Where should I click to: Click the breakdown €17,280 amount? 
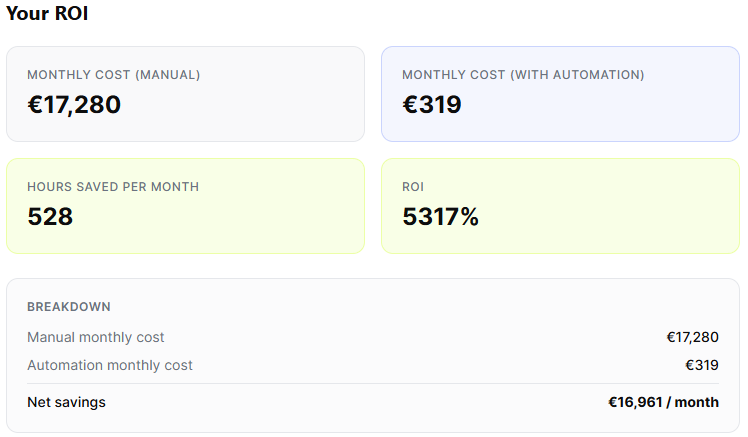pos(692,337)
